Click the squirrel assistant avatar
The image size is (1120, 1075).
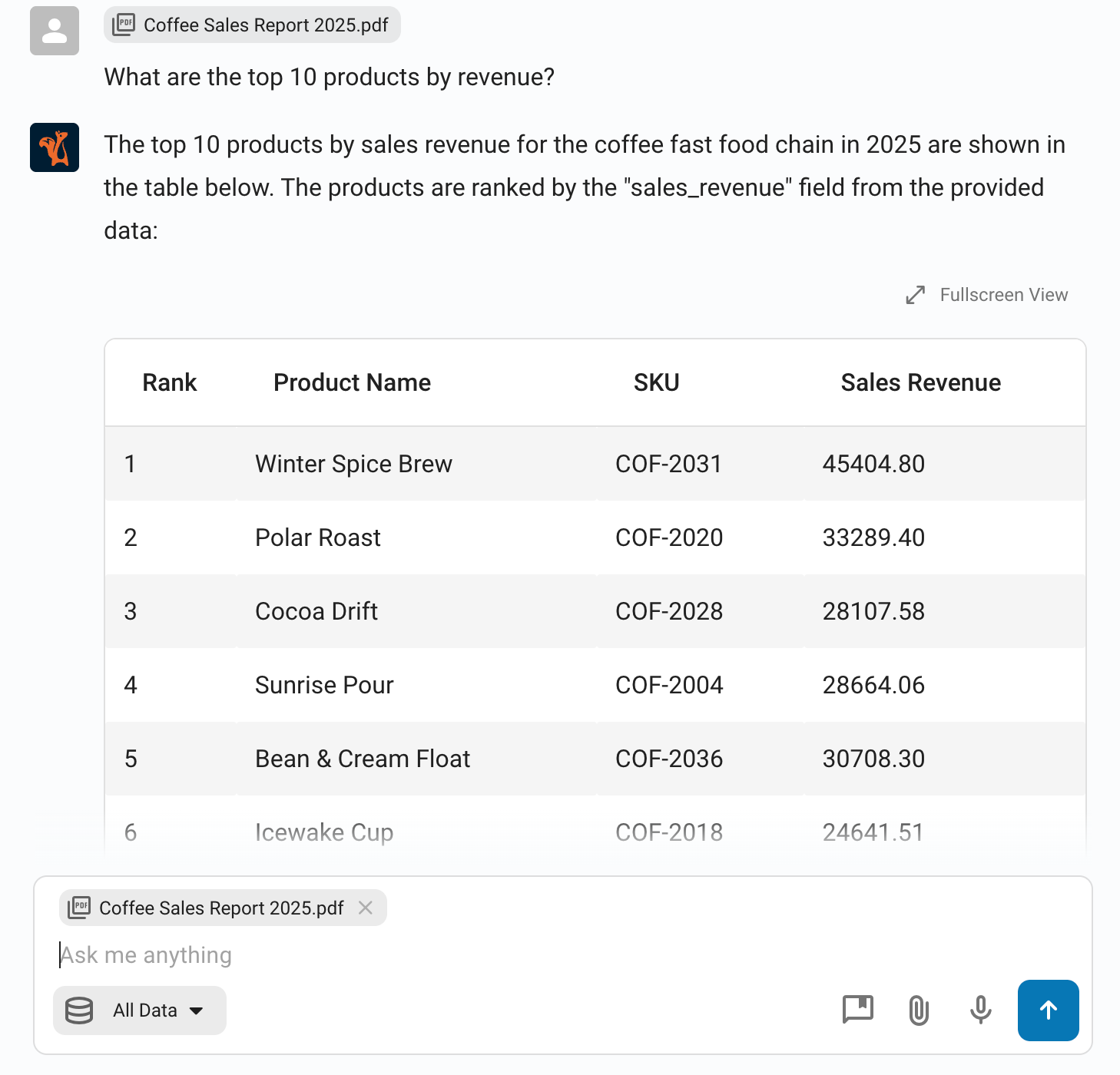pyautogui.click(x=55, y=147)
